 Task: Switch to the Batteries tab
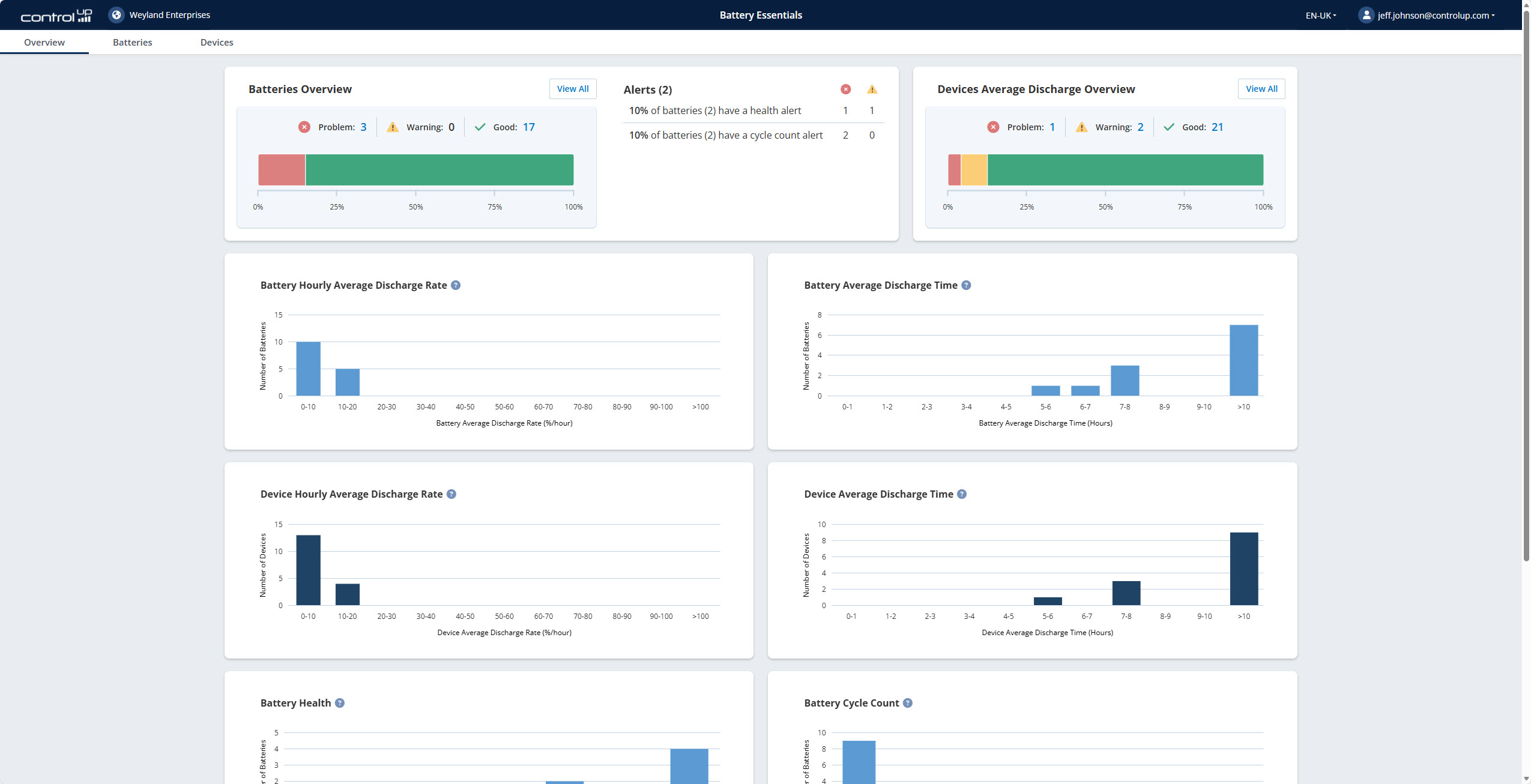[x=132, y=42]
